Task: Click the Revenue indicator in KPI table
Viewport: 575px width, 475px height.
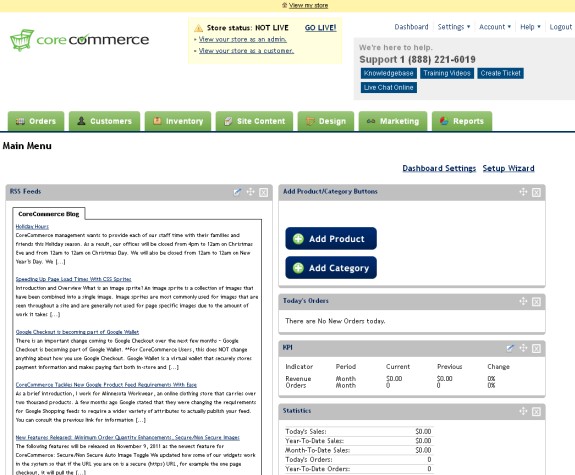Action: click(298, 379)
